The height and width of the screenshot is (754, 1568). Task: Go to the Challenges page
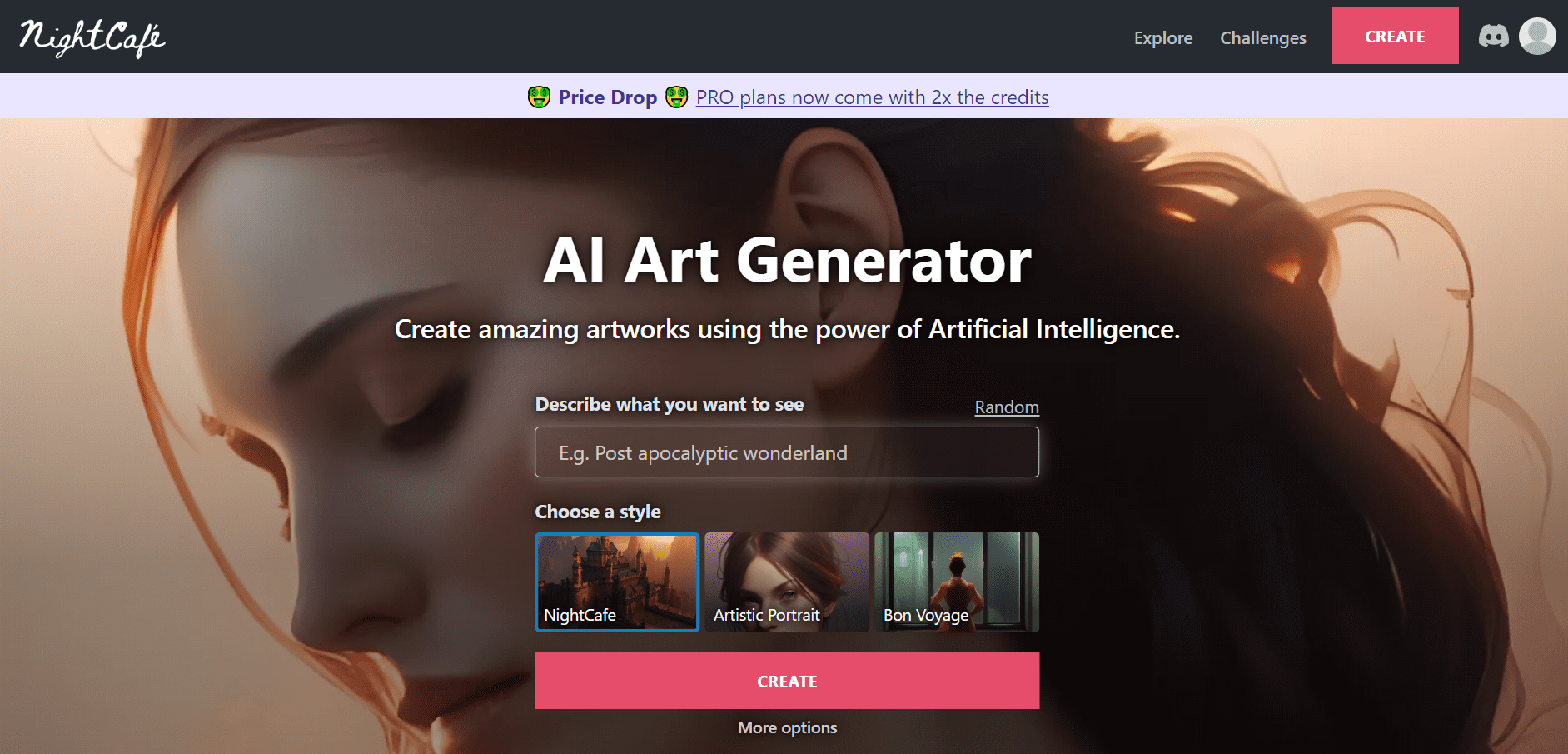coord(1262,37)
